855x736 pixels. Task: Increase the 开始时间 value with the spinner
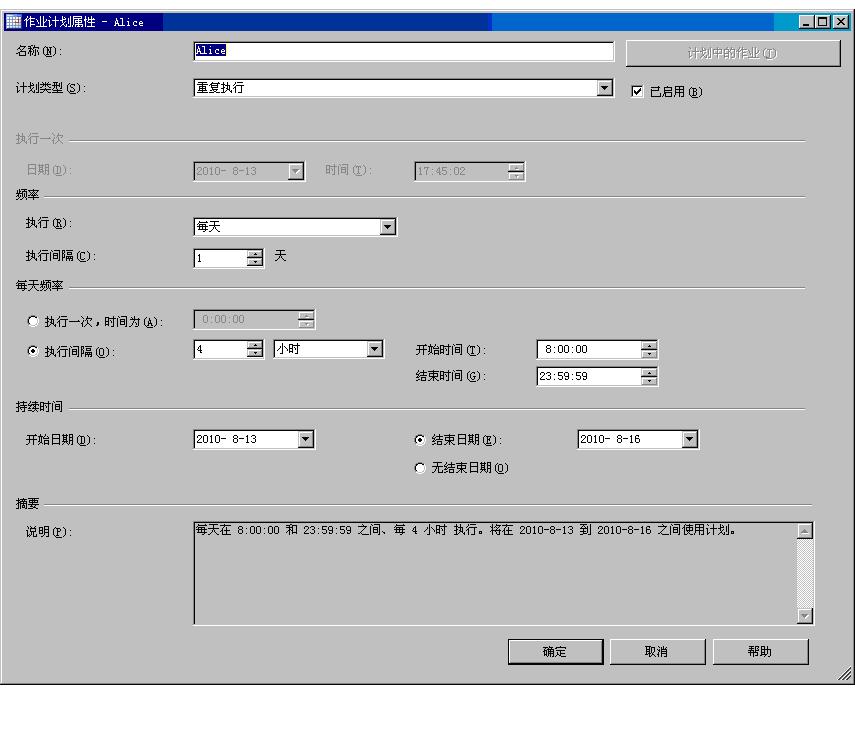[650, 345]
